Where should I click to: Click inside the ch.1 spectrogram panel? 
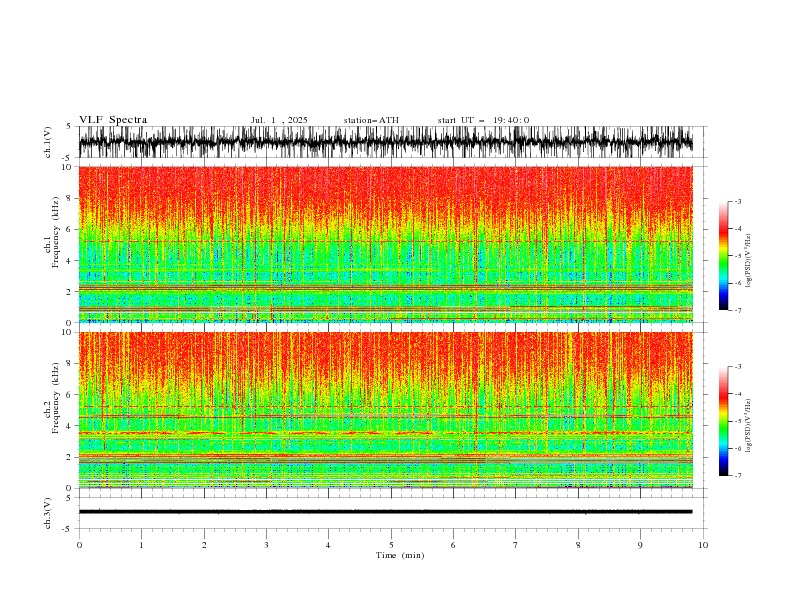point(385,244)
